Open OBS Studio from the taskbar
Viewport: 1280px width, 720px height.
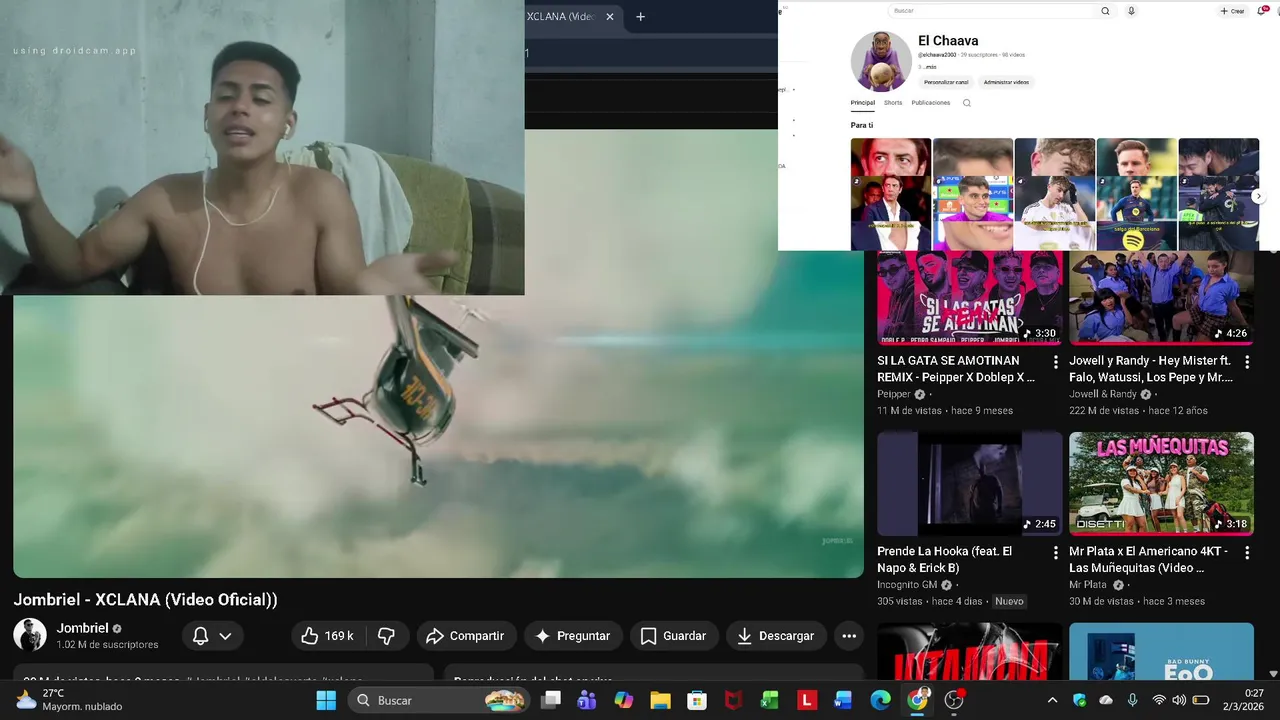954,700
